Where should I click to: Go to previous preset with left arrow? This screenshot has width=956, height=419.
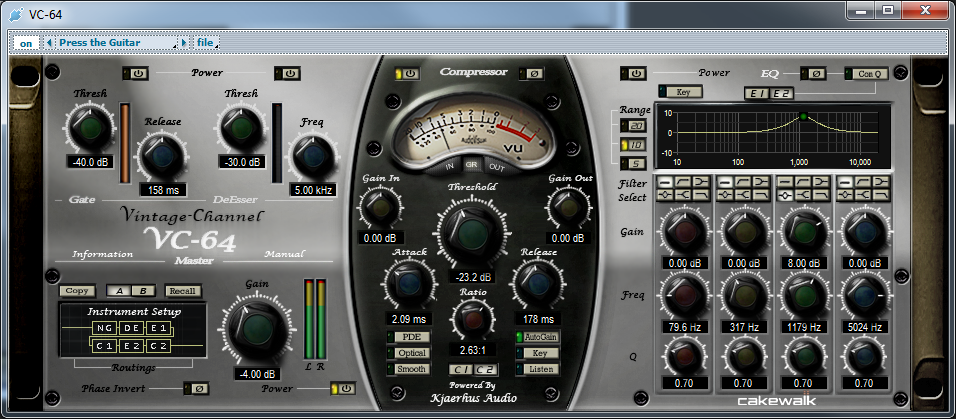point(49,43)
